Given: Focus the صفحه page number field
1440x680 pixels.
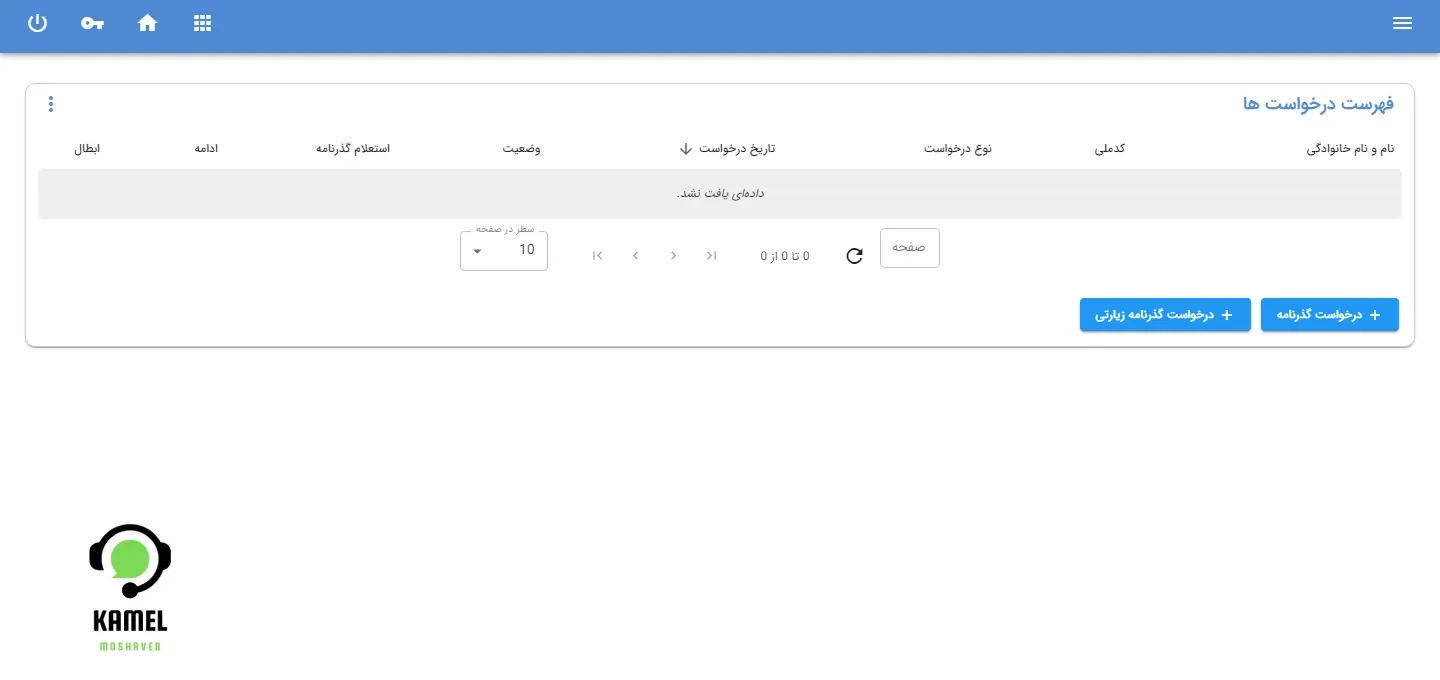Looking at the screenshot, I should click(910, 248).
